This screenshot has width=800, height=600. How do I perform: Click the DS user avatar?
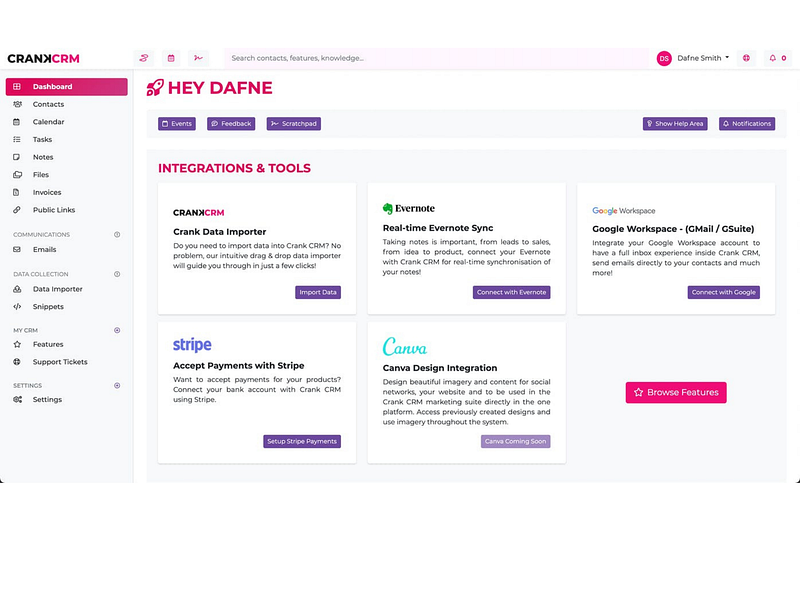pyautogui.click(x=664, y=59)
